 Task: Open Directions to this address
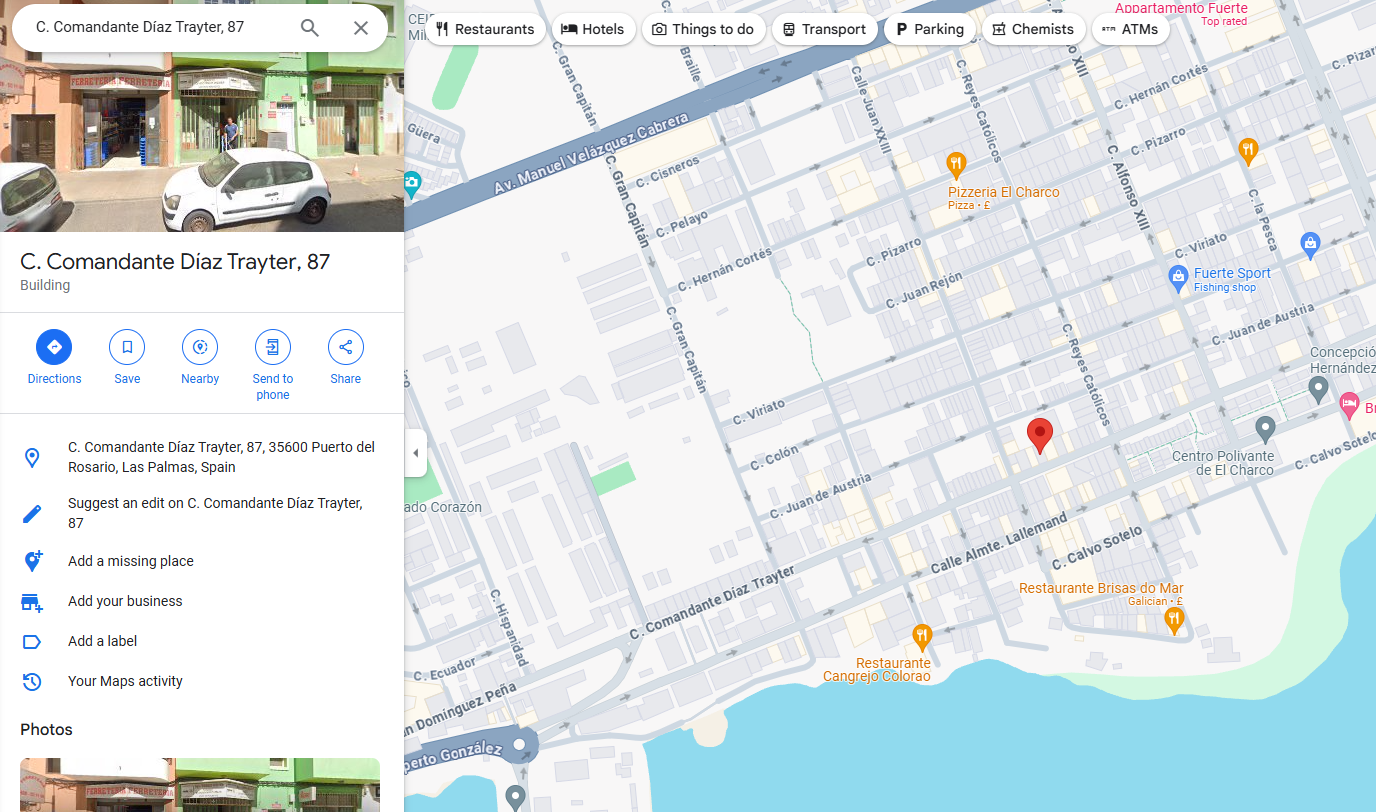pyautogui.click(x=54, y=347)
